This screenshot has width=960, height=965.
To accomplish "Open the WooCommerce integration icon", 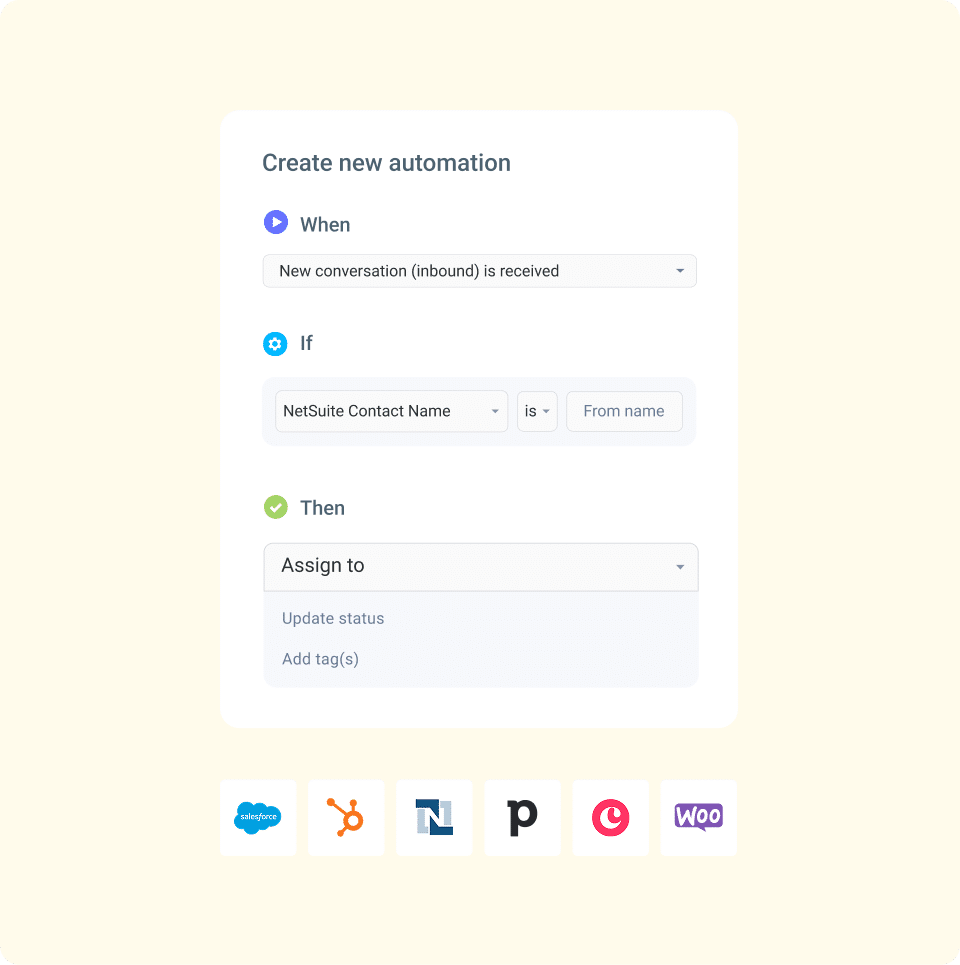I will point(698,818).
